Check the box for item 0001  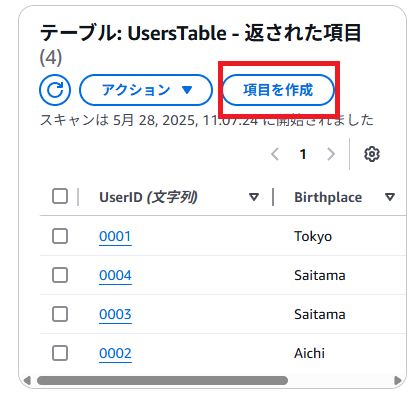click(x=60, y=236)
